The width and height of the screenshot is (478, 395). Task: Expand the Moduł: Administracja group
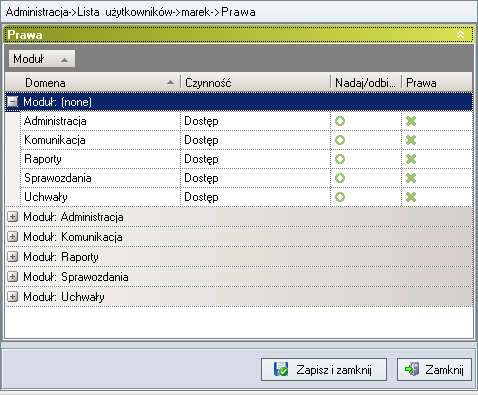coord(12,217)
